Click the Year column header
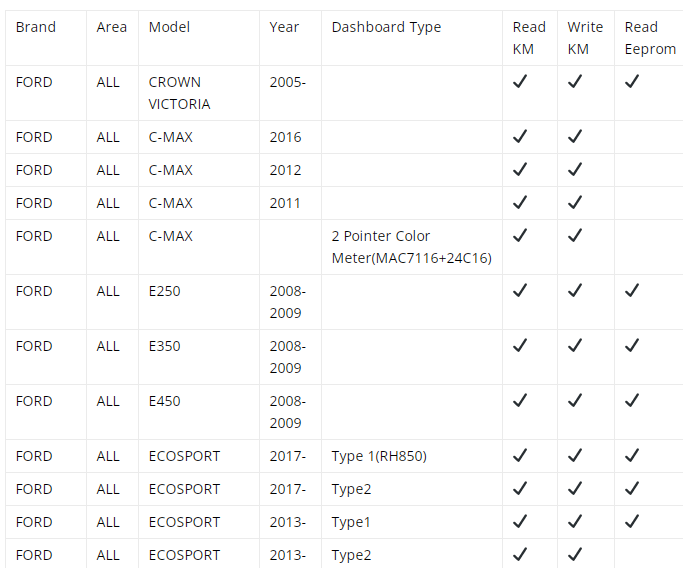Screen dimensions: 684x568 [284, 27]
